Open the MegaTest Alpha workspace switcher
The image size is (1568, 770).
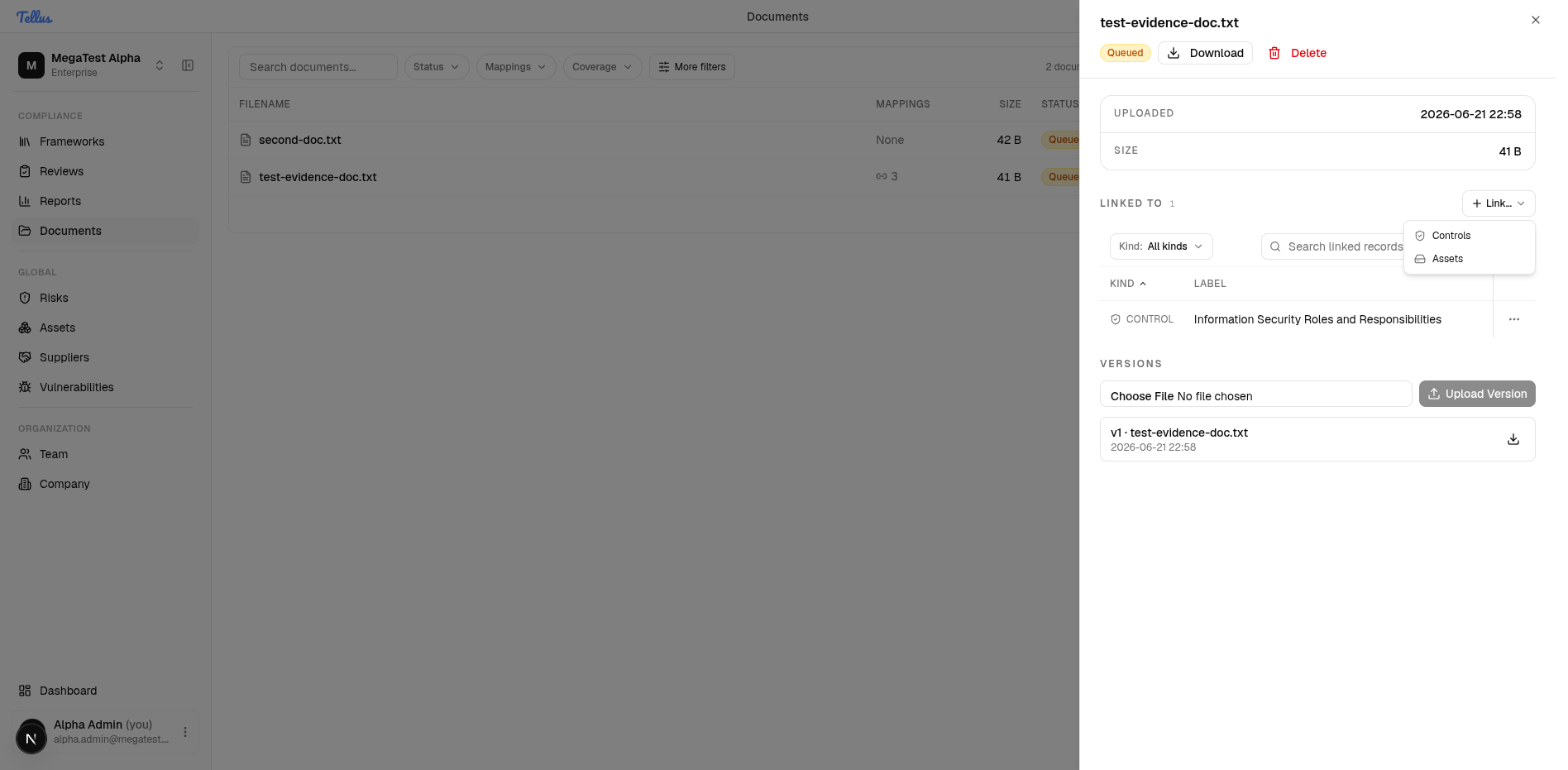click(91, 65)
